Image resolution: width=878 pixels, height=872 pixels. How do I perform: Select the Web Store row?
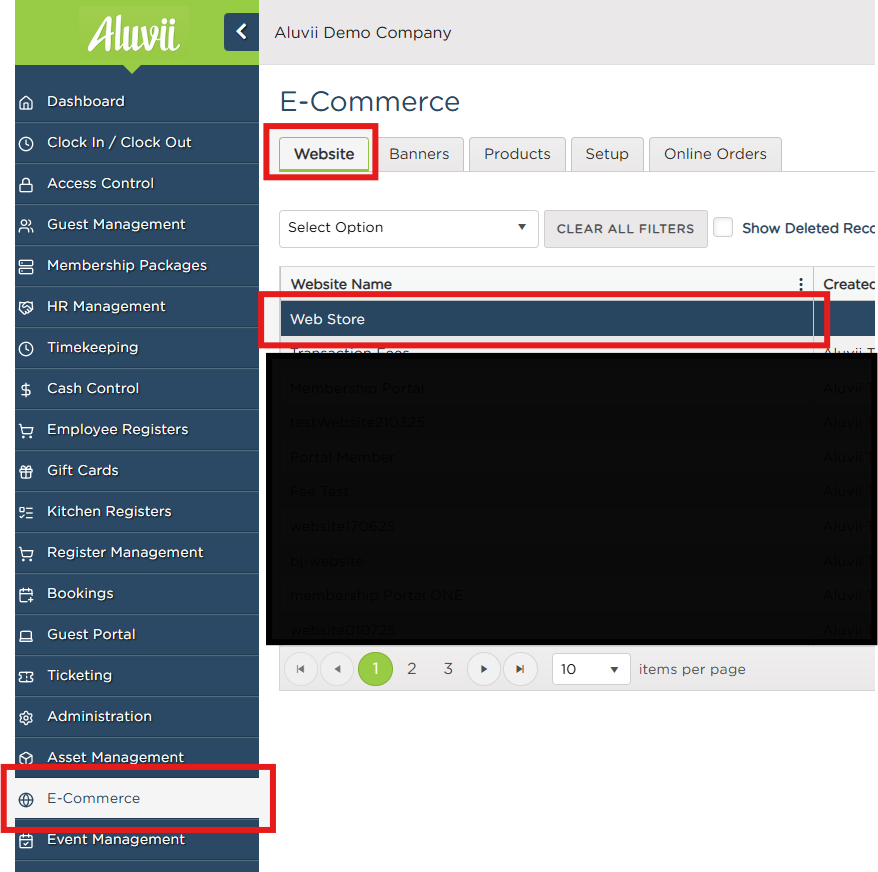(x=577, y=319)
